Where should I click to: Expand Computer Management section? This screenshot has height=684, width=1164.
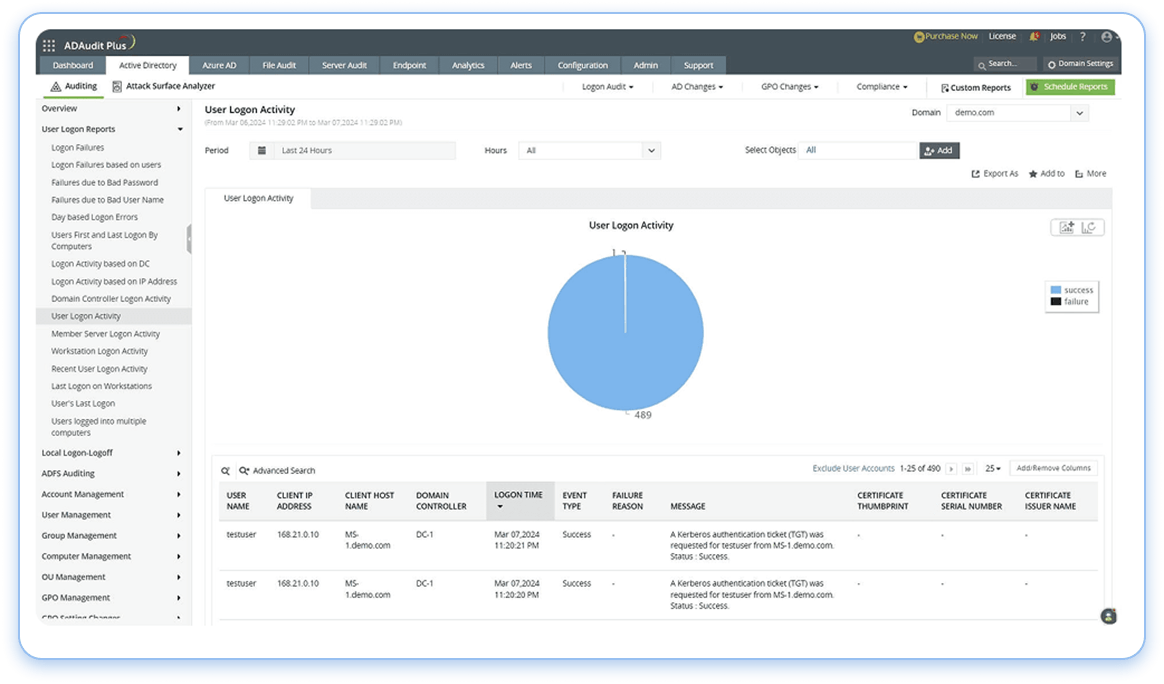[x=179, y=557]
